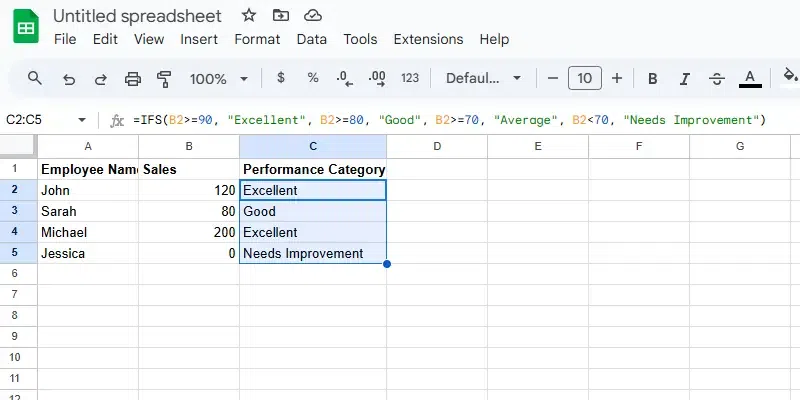The width and height of the screenshot is (800, 400).
Task: Undo the last action
Action: pyautogui.click(x=69, y=78)
